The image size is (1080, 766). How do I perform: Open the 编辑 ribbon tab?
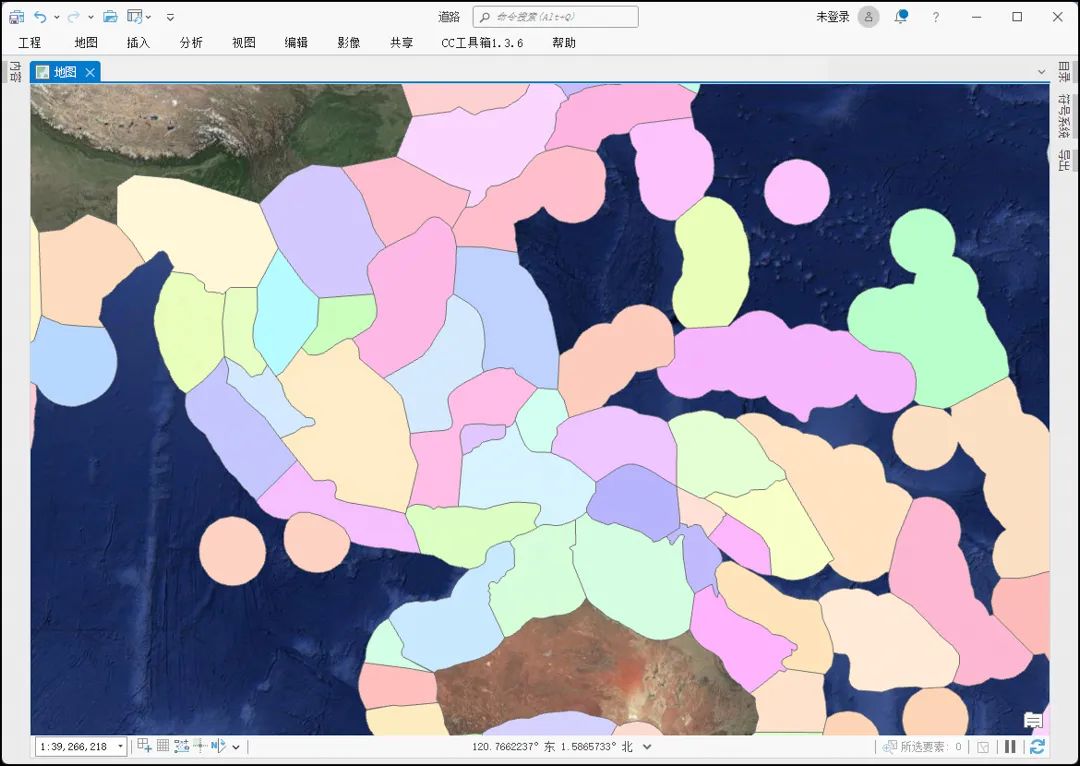point(296,43)
